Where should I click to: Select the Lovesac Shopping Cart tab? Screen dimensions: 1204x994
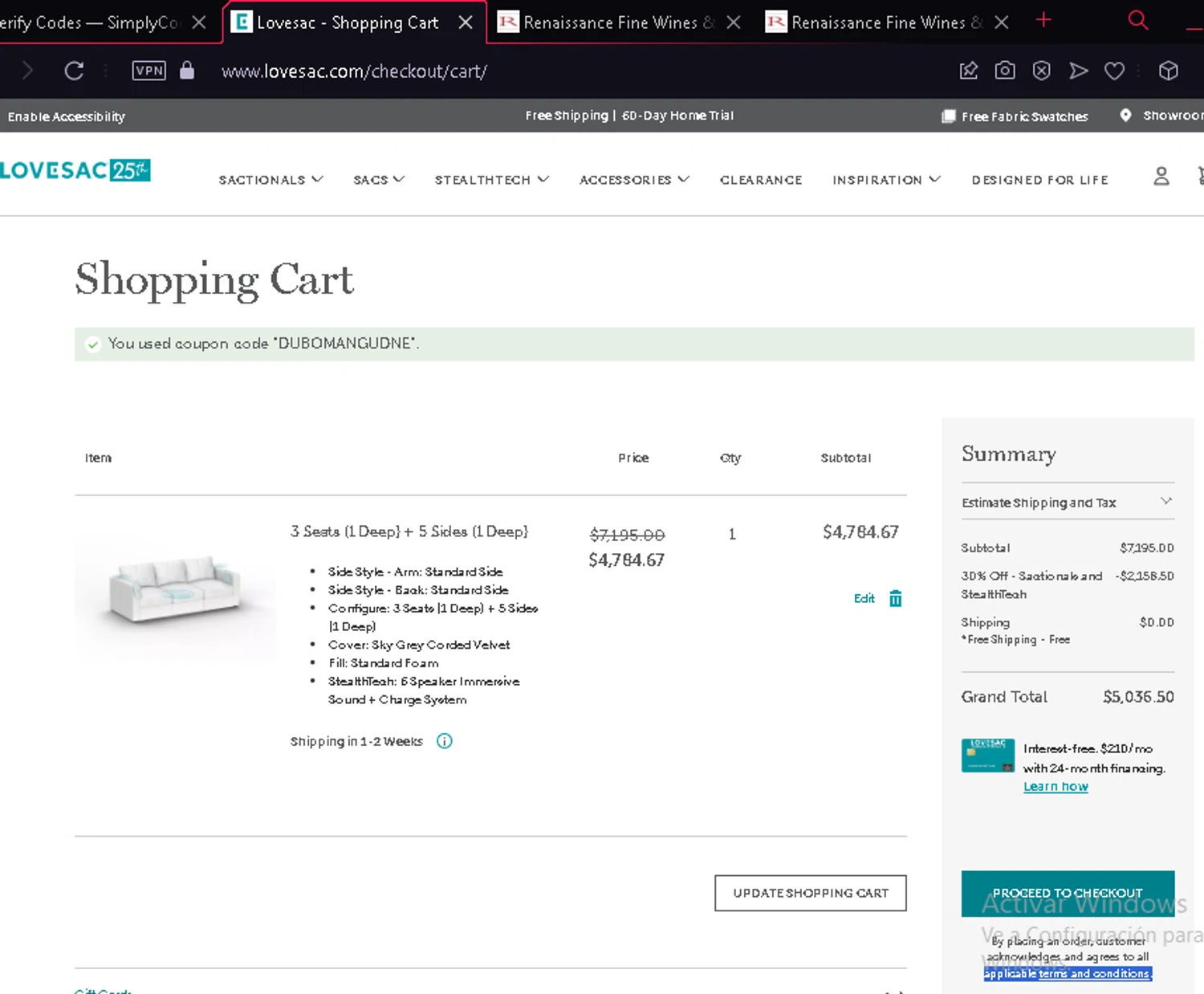pos(348,22)
